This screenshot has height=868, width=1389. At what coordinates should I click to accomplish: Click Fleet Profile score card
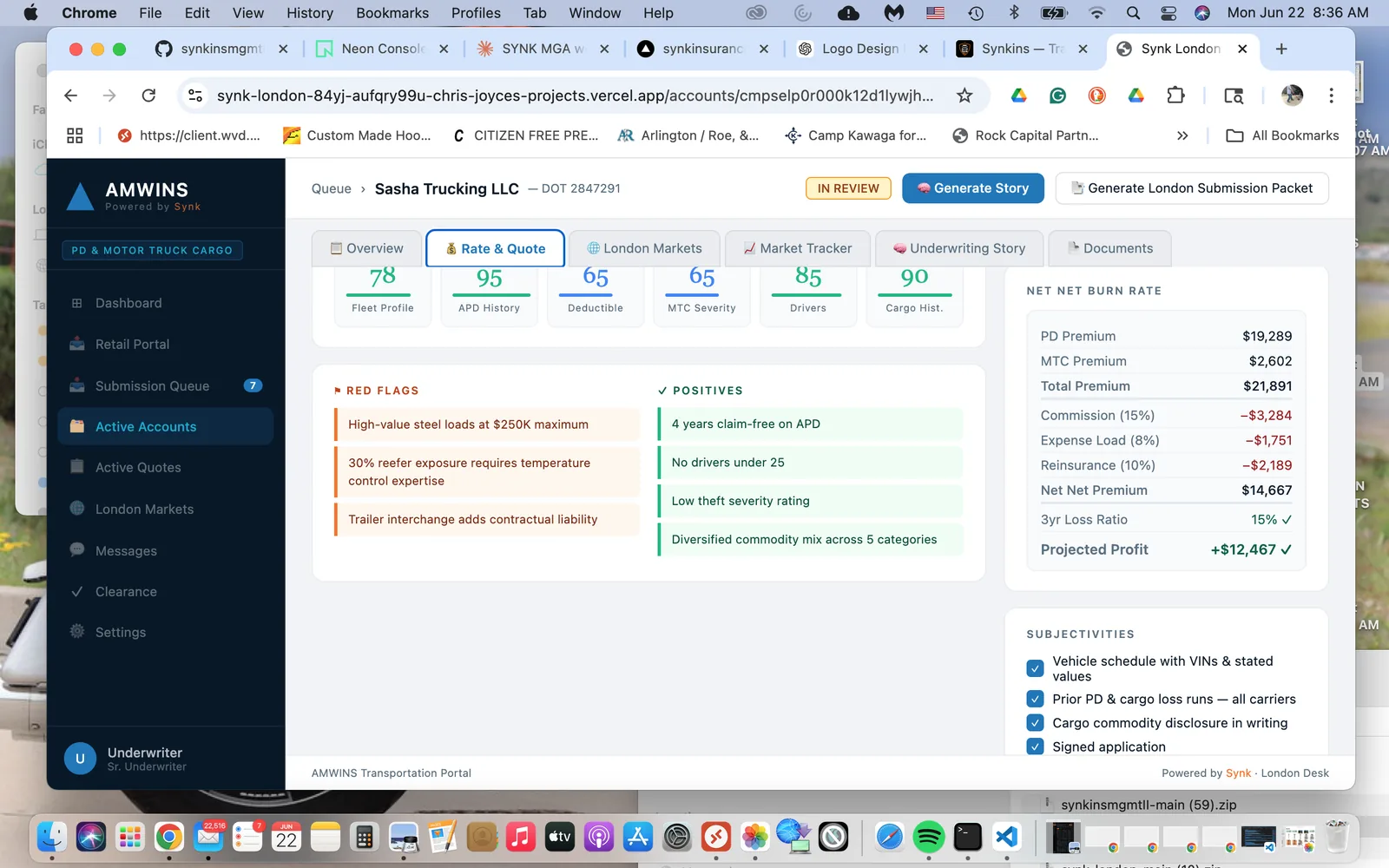point(383,295)
